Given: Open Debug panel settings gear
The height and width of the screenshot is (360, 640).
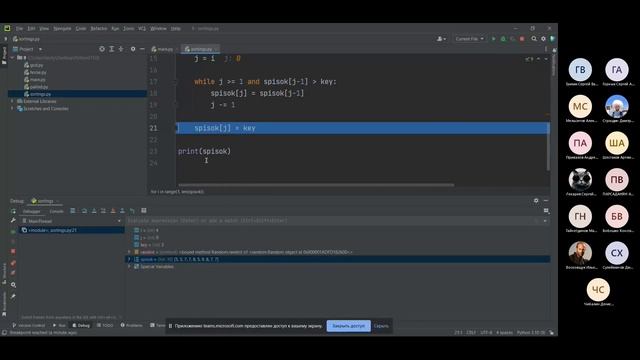Looking at the screenshot, I should tap(536, 201).
